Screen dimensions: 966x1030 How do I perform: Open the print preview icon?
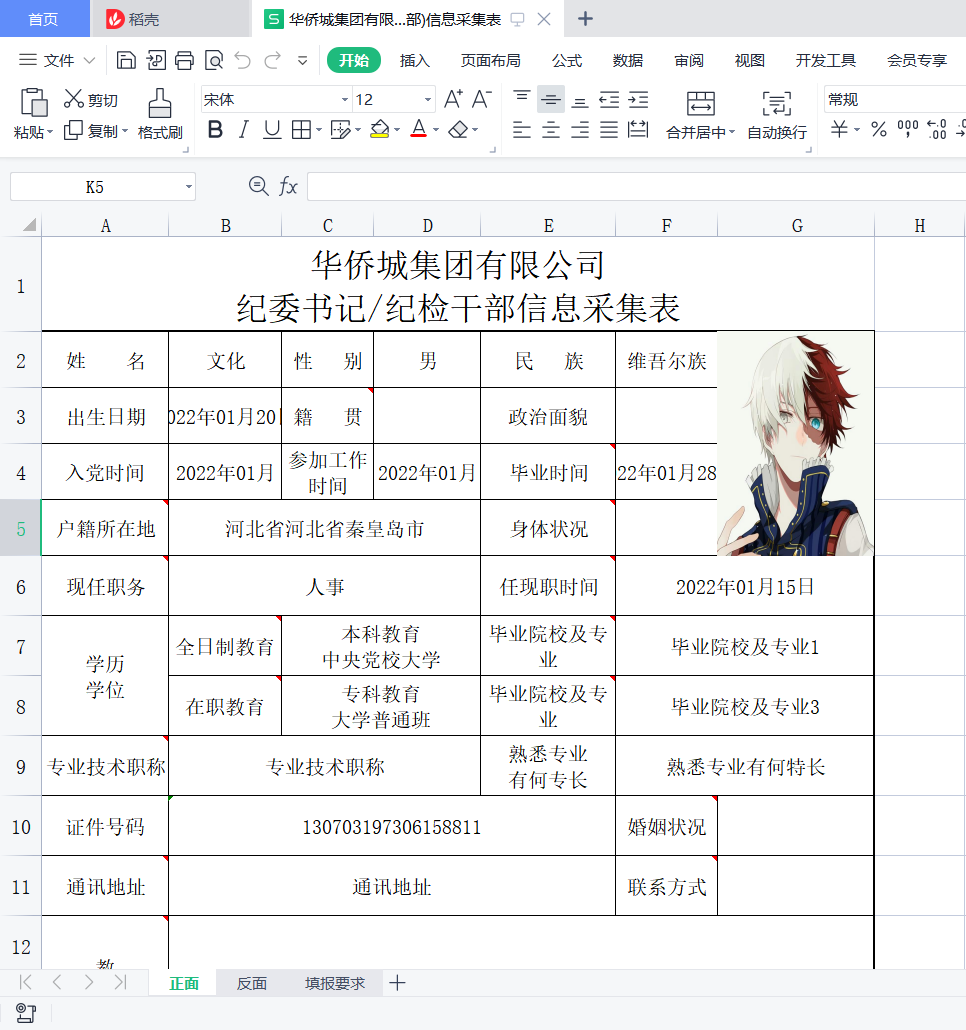click(213, 60)
